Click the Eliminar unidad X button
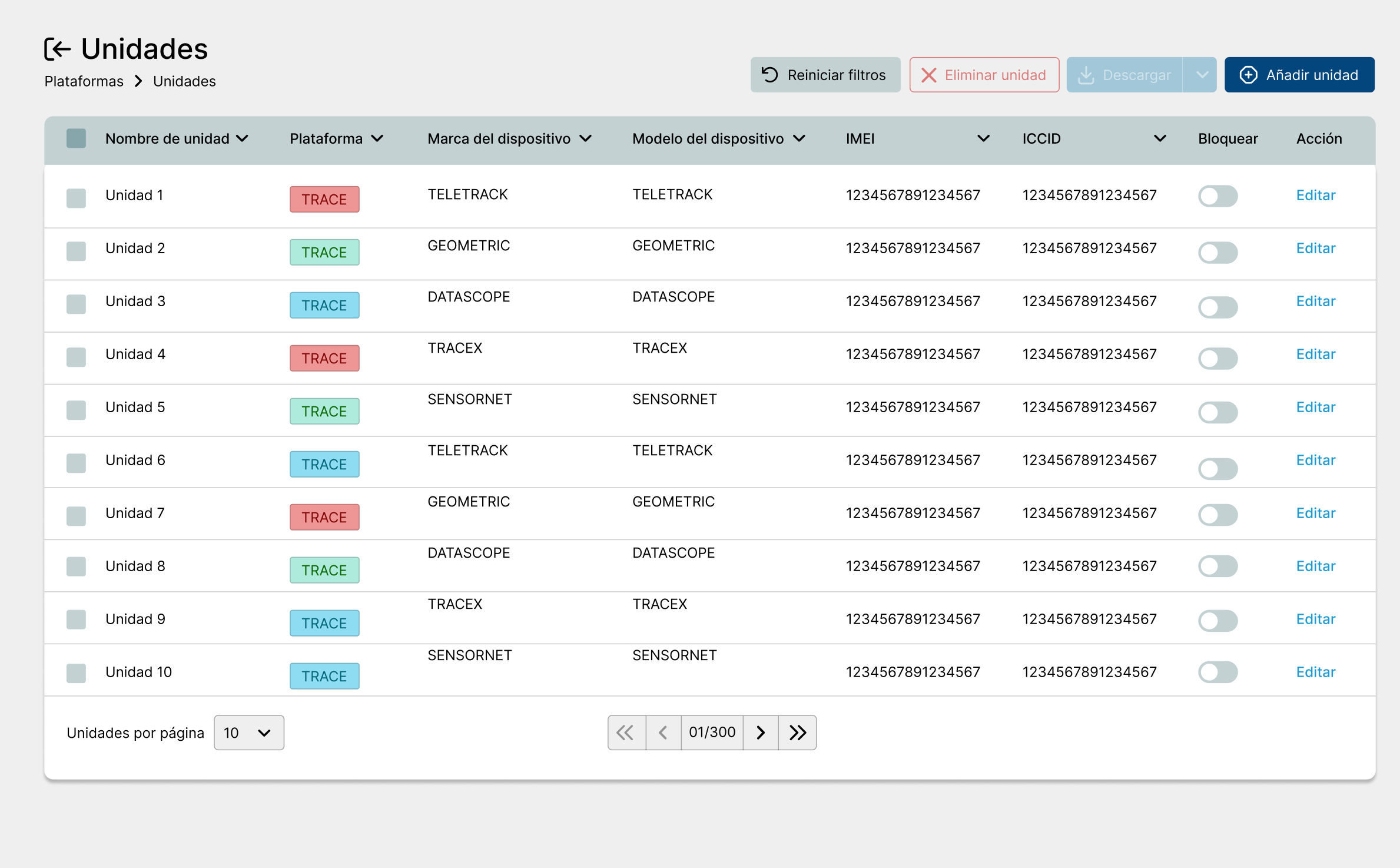Screen dimensions: 1400x868 tap(984, 75)
